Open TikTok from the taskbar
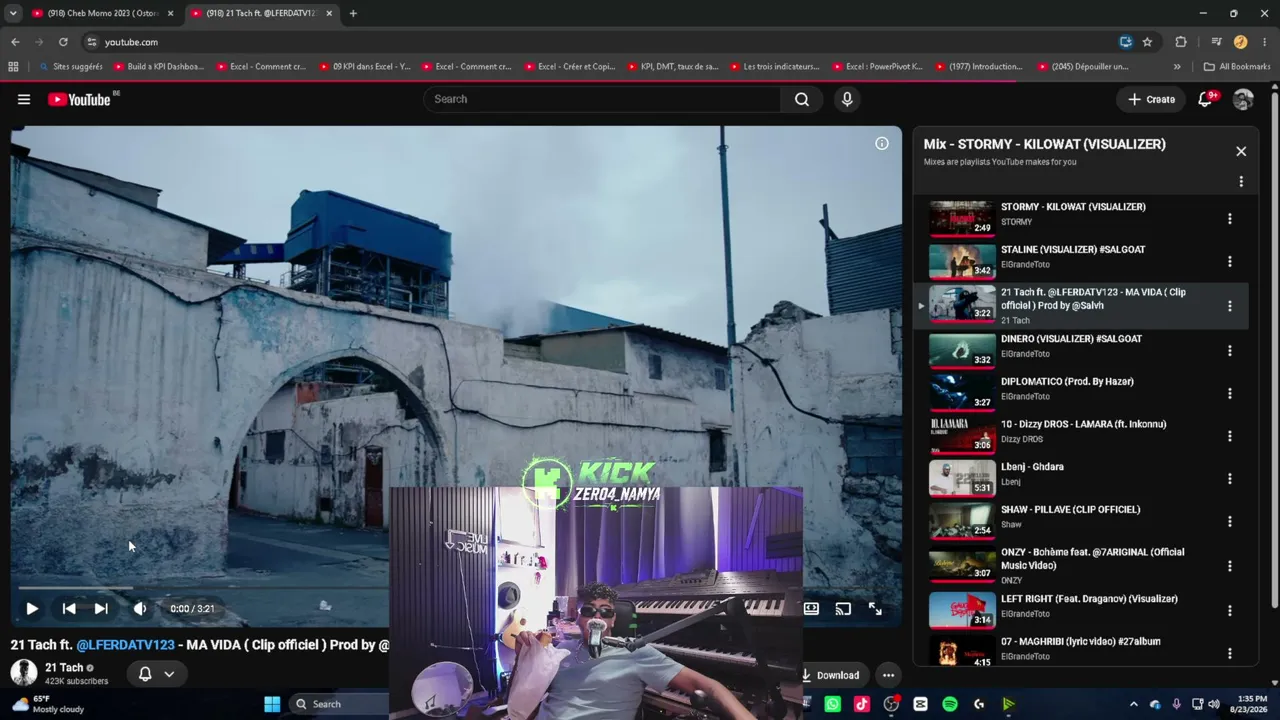Viewport: 1280px width, 720px height. pos(862,704)
